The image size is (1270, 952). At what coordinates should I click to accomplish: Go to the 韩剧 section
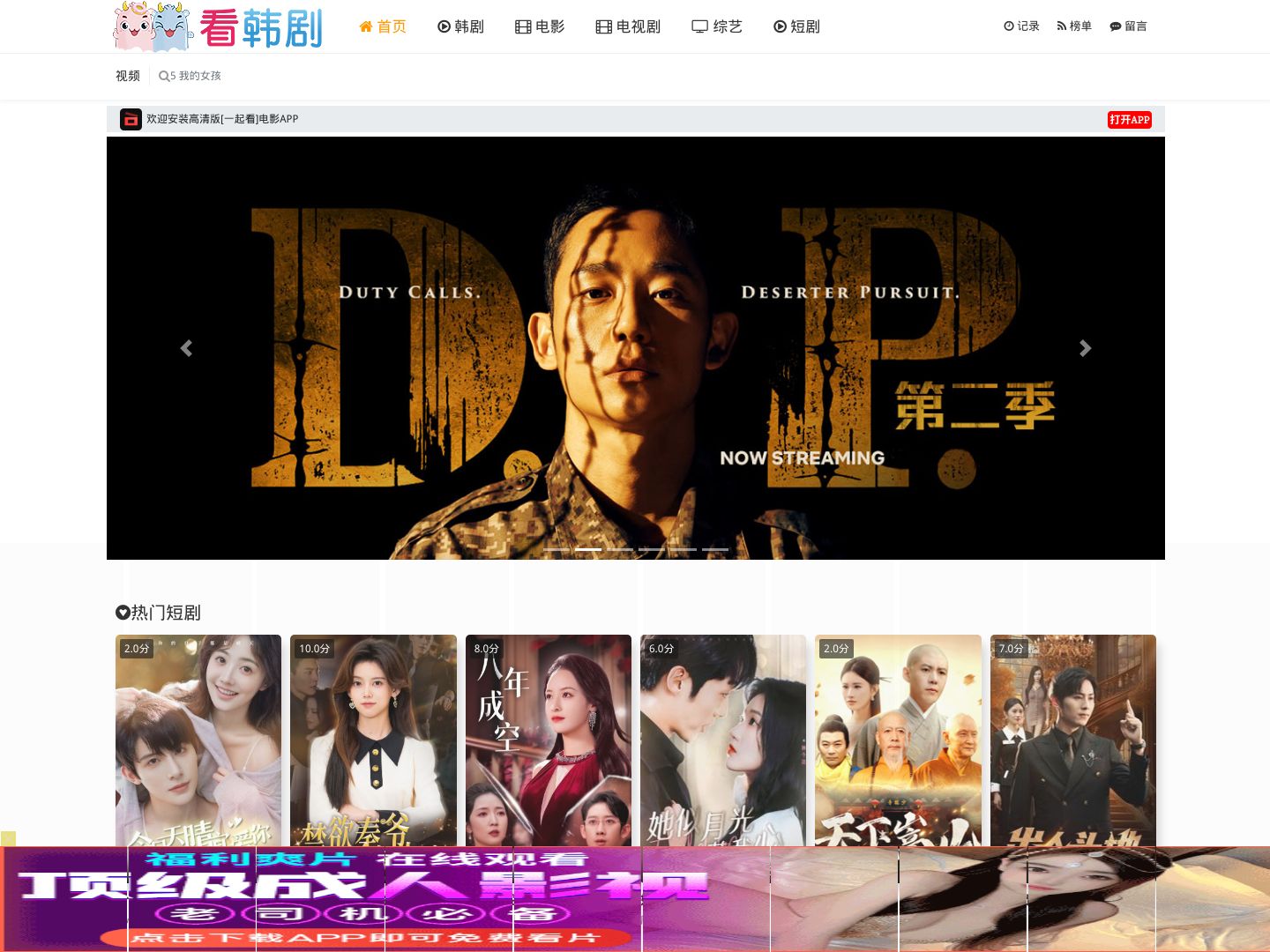[460, 26]
